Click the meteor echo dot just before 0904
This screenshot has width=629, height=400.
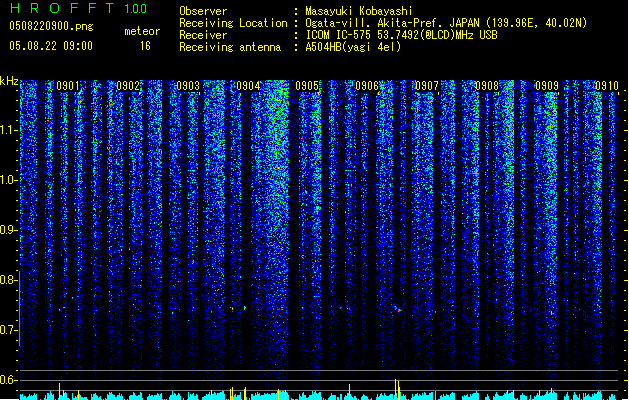coord(245,308)
